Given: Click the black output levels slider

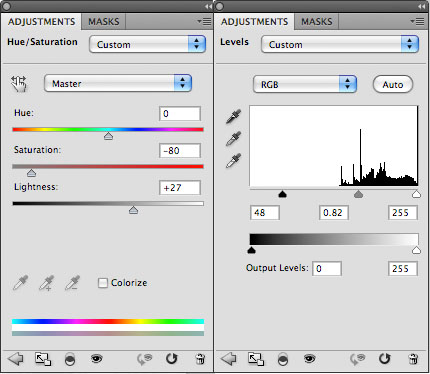Looking at the screenshot, I should coord(251,250).
